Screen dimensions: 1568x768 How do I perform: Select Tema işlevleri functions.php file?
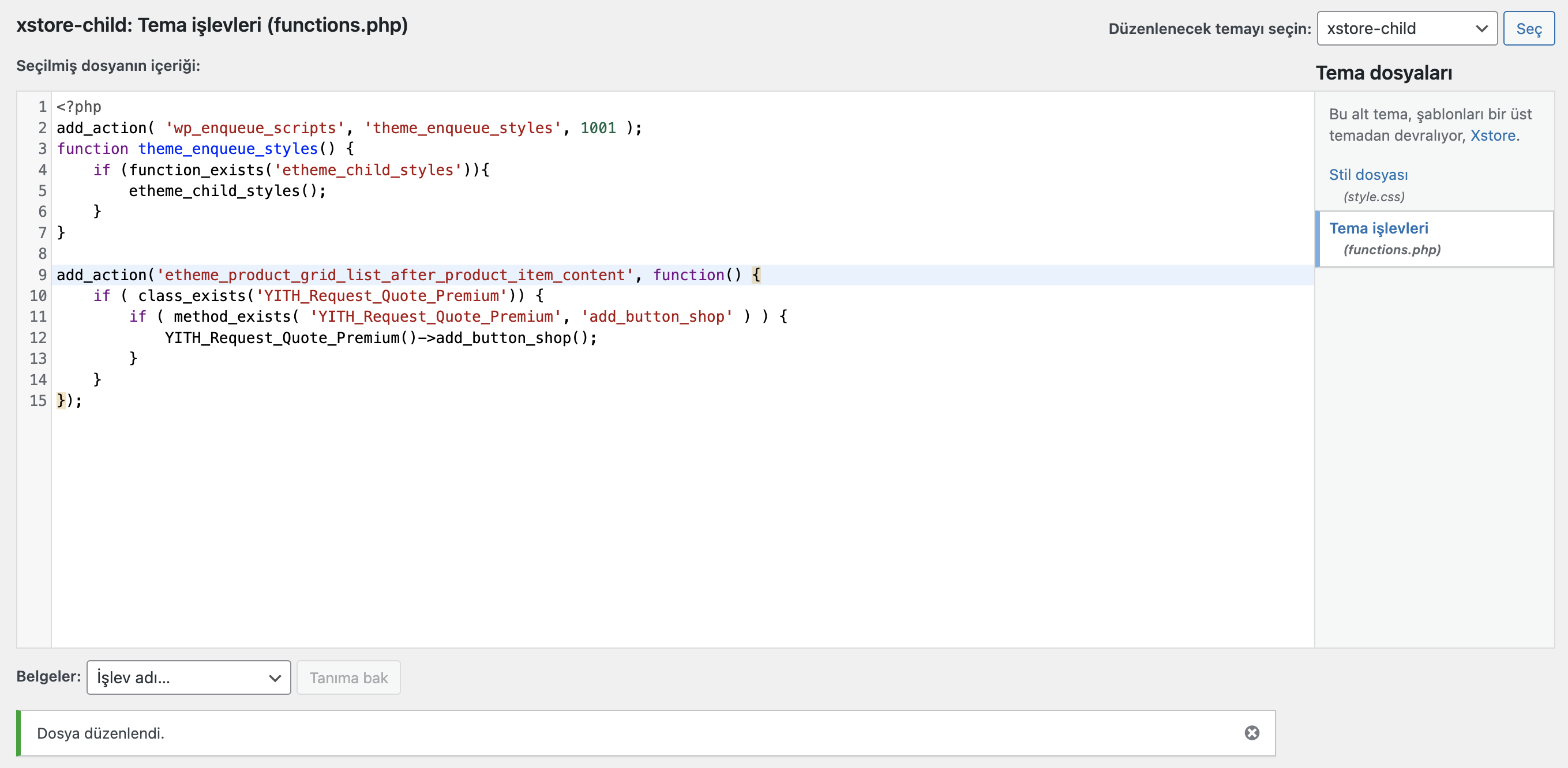tap(1378, 228)
